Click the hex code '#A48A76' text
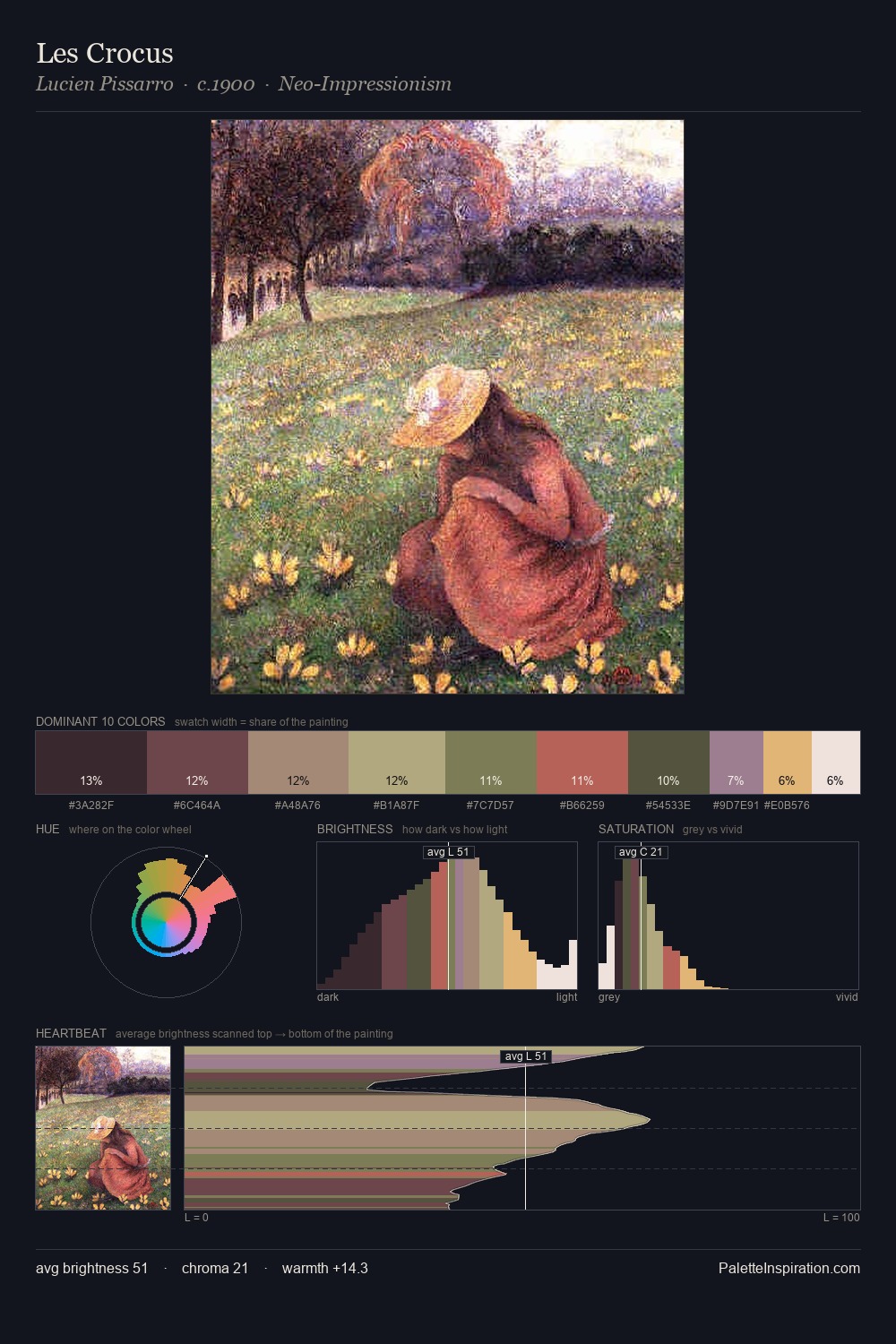 pyautogui.click(x=297, y=805)
